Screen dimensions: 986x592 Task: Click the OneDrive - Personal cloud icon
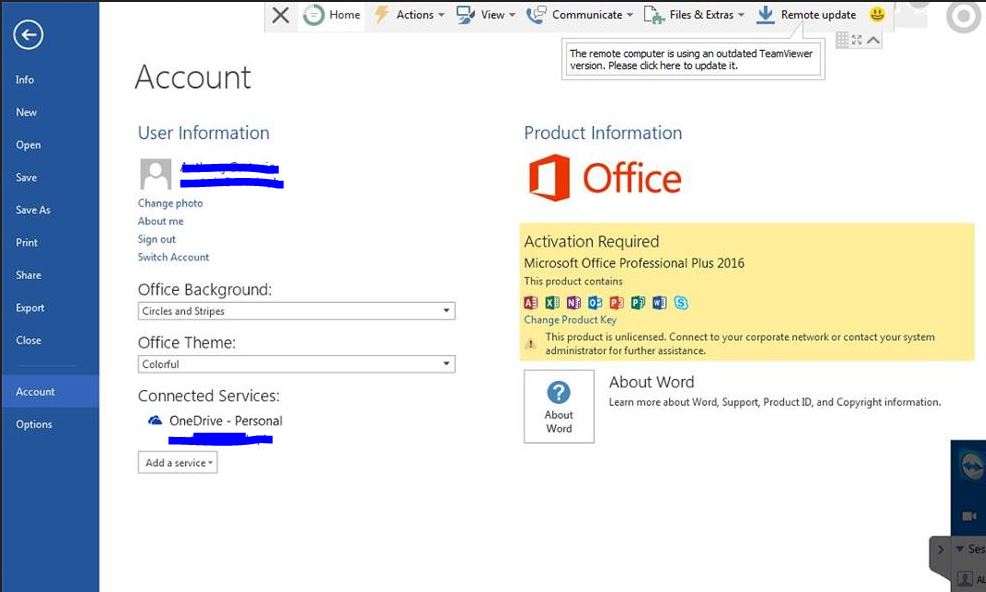click(155, 420)
